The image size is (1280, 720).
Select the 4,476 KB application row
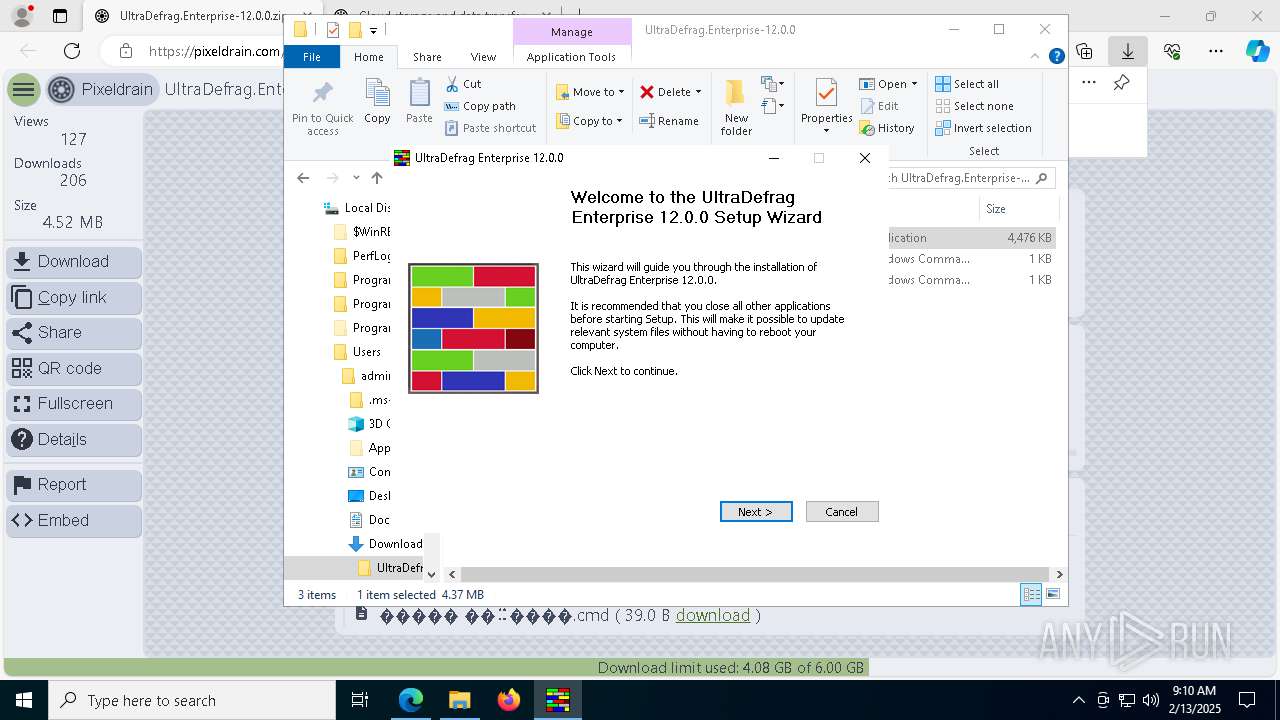(x=971, y=238)
